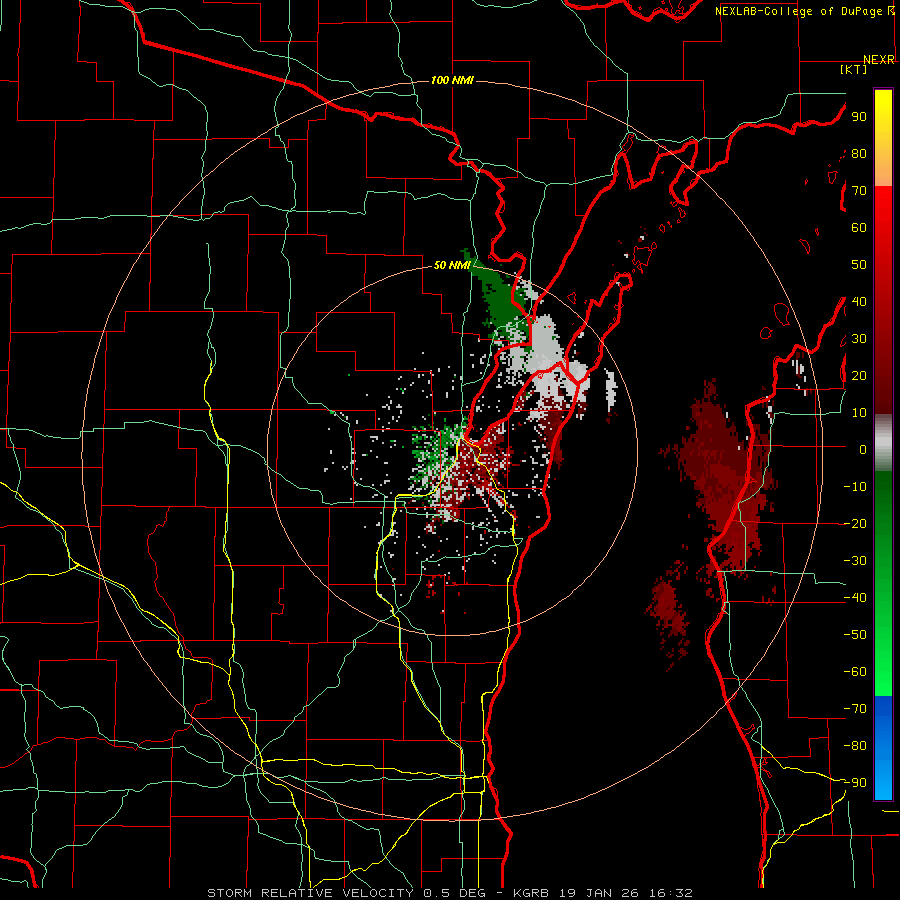Screen dimensions: 900x900
Task: Click the -70 knot scale label
Action: (x=855, y=709)
